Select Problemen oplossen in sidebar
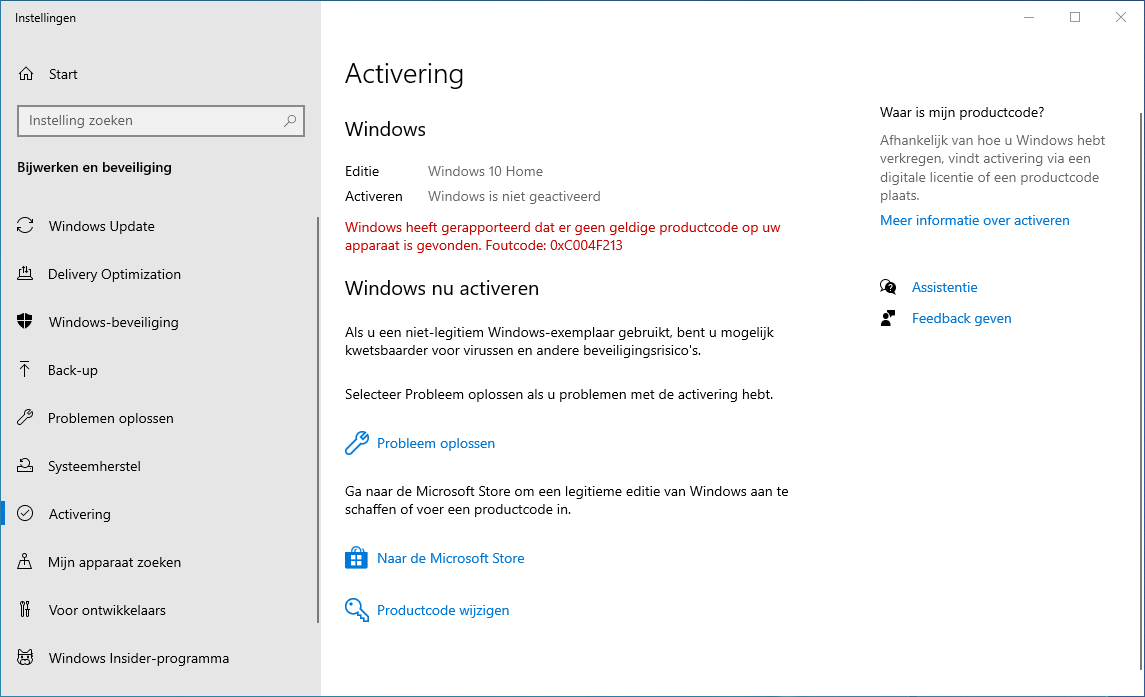 coord(110,418)
